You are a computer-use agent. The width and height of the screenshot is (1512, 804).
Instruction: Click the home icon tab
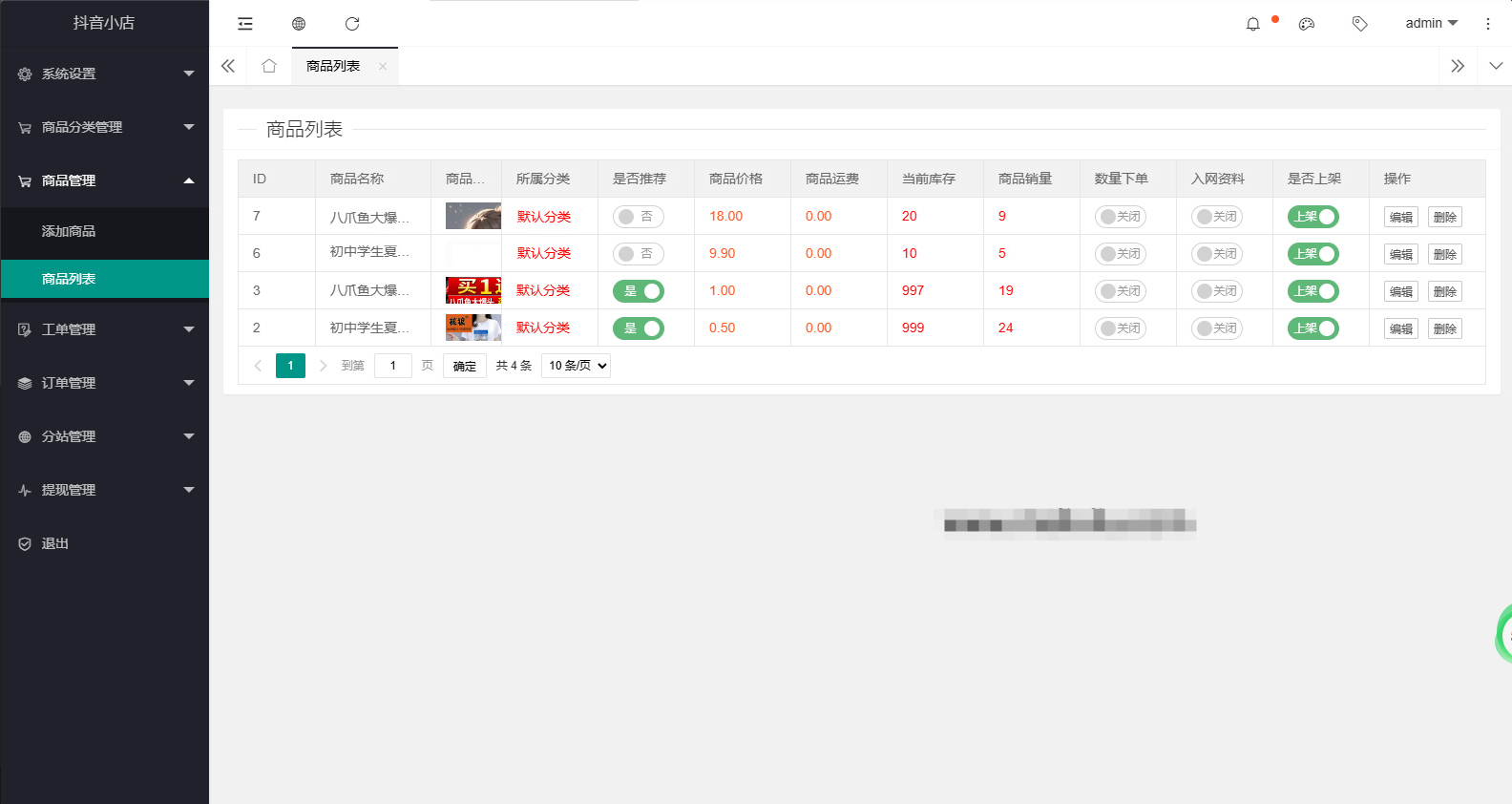tap(269, 66)
